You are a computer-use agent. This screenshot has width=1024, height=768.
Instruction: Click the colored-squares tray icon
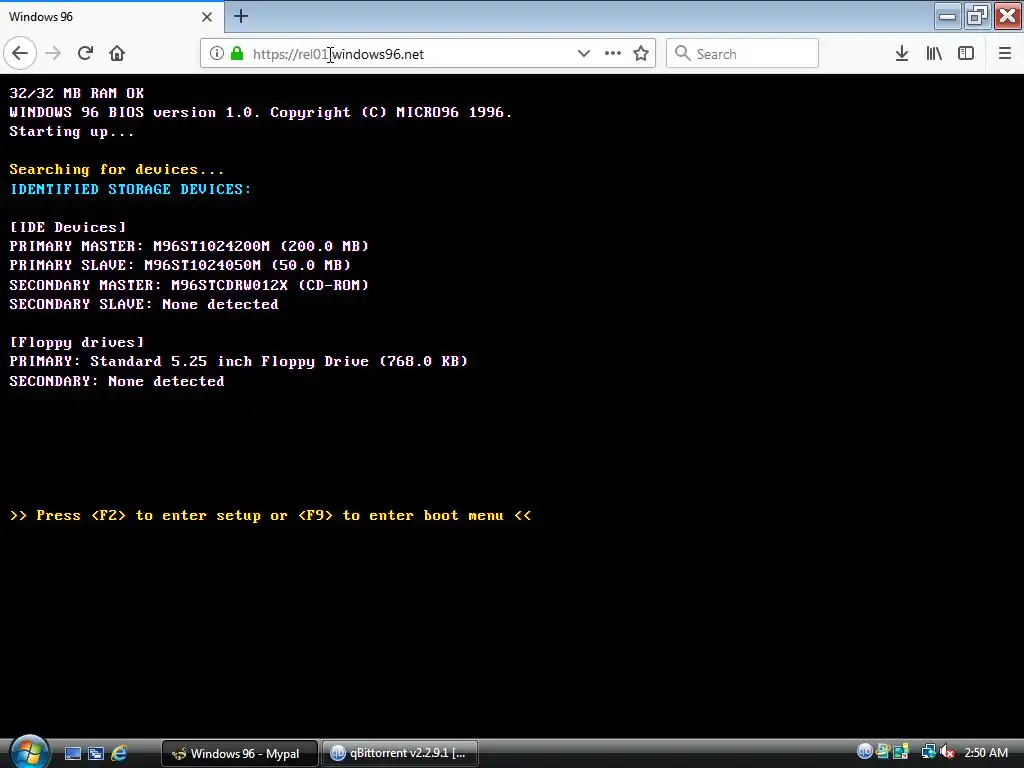pos(901,752)
